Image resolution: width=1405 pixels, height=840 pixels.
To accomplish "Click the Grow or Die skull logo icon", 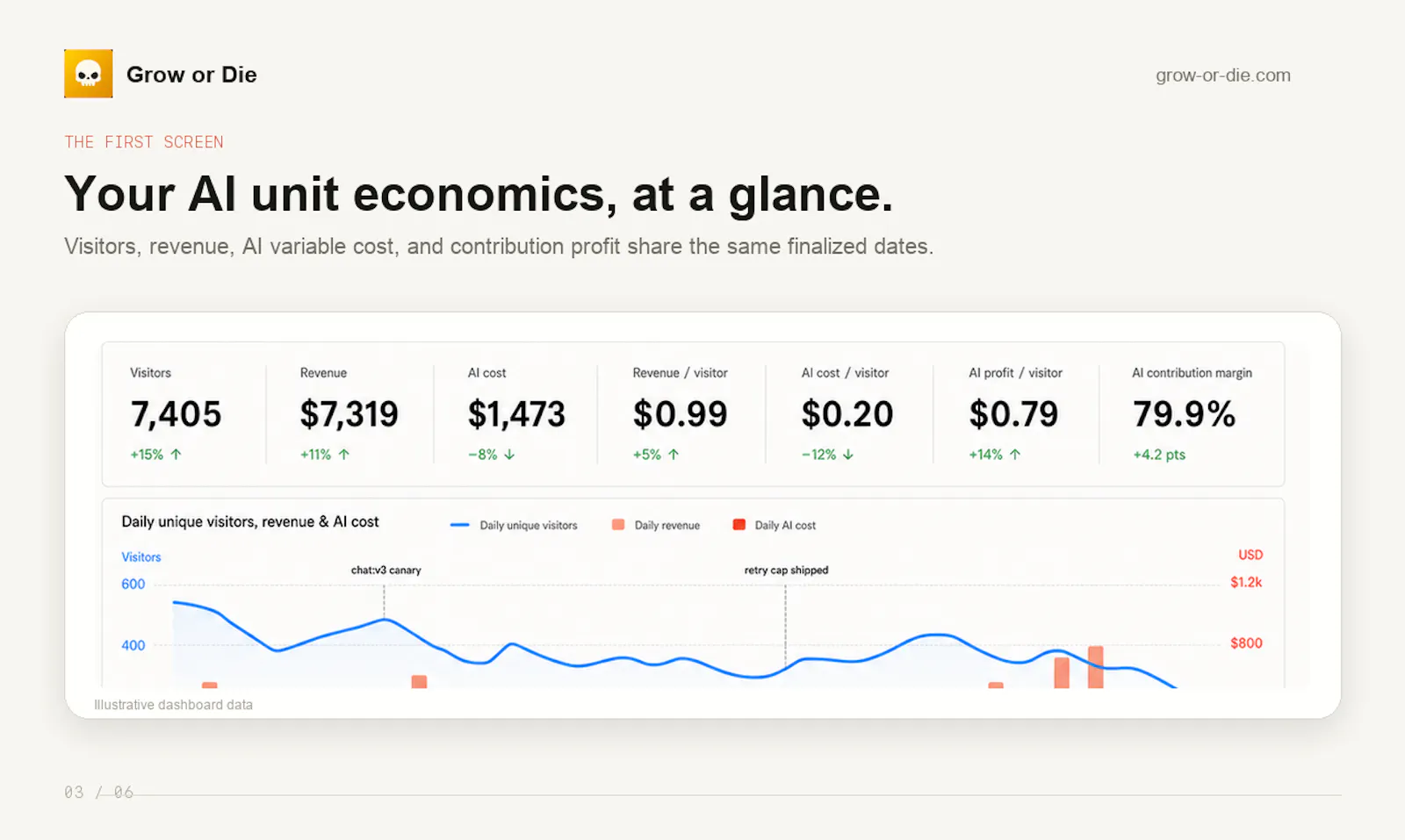I will tap(88, 74).
